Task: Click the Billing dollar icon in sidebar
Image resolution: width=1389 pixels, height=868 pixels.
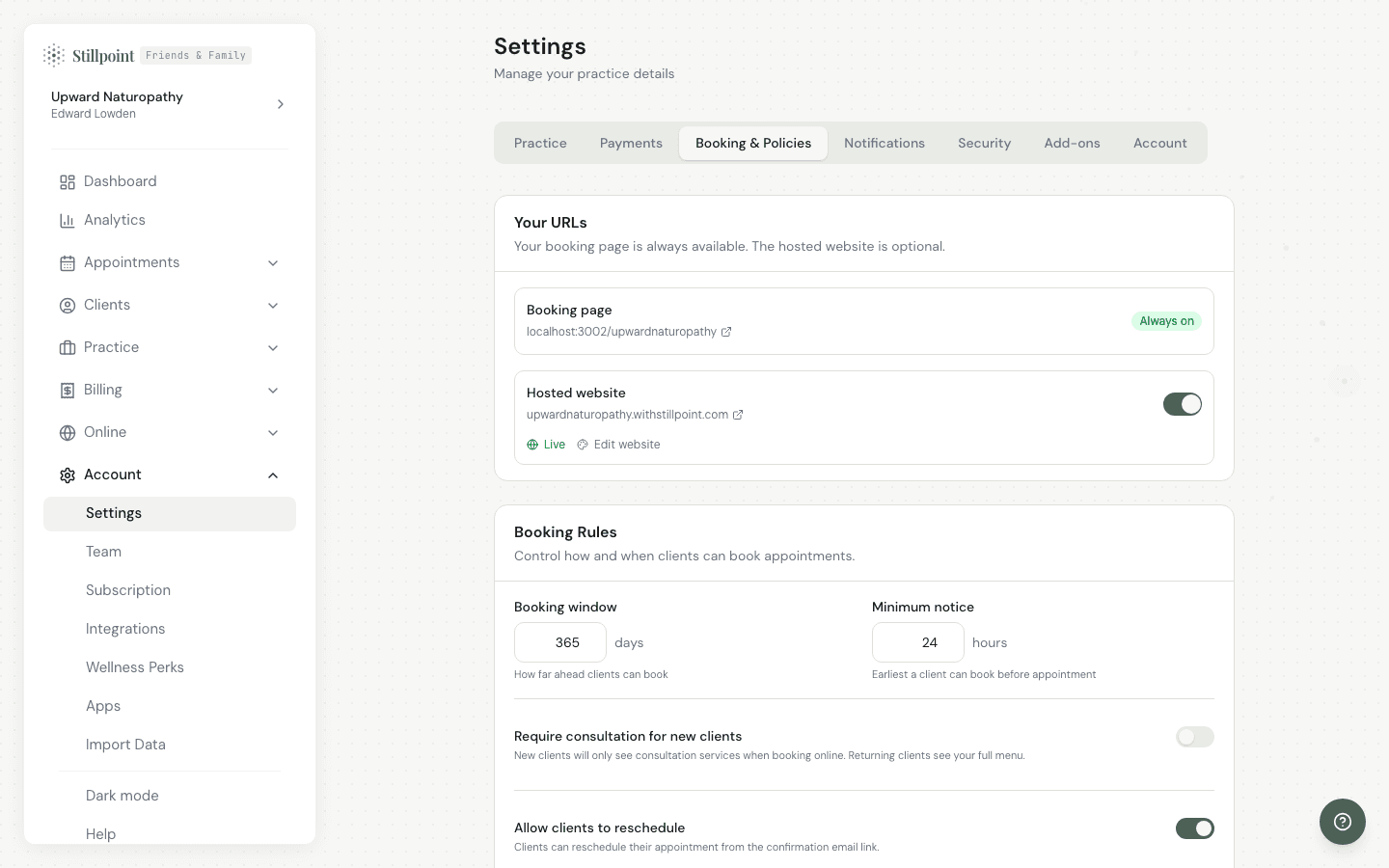Action: (68, 391)
